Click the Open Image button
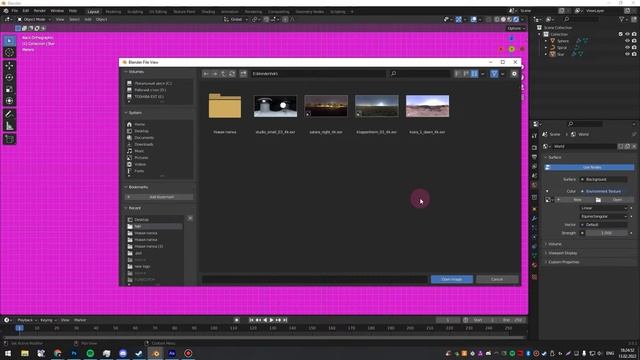640x360 pixels. (452, 279)
